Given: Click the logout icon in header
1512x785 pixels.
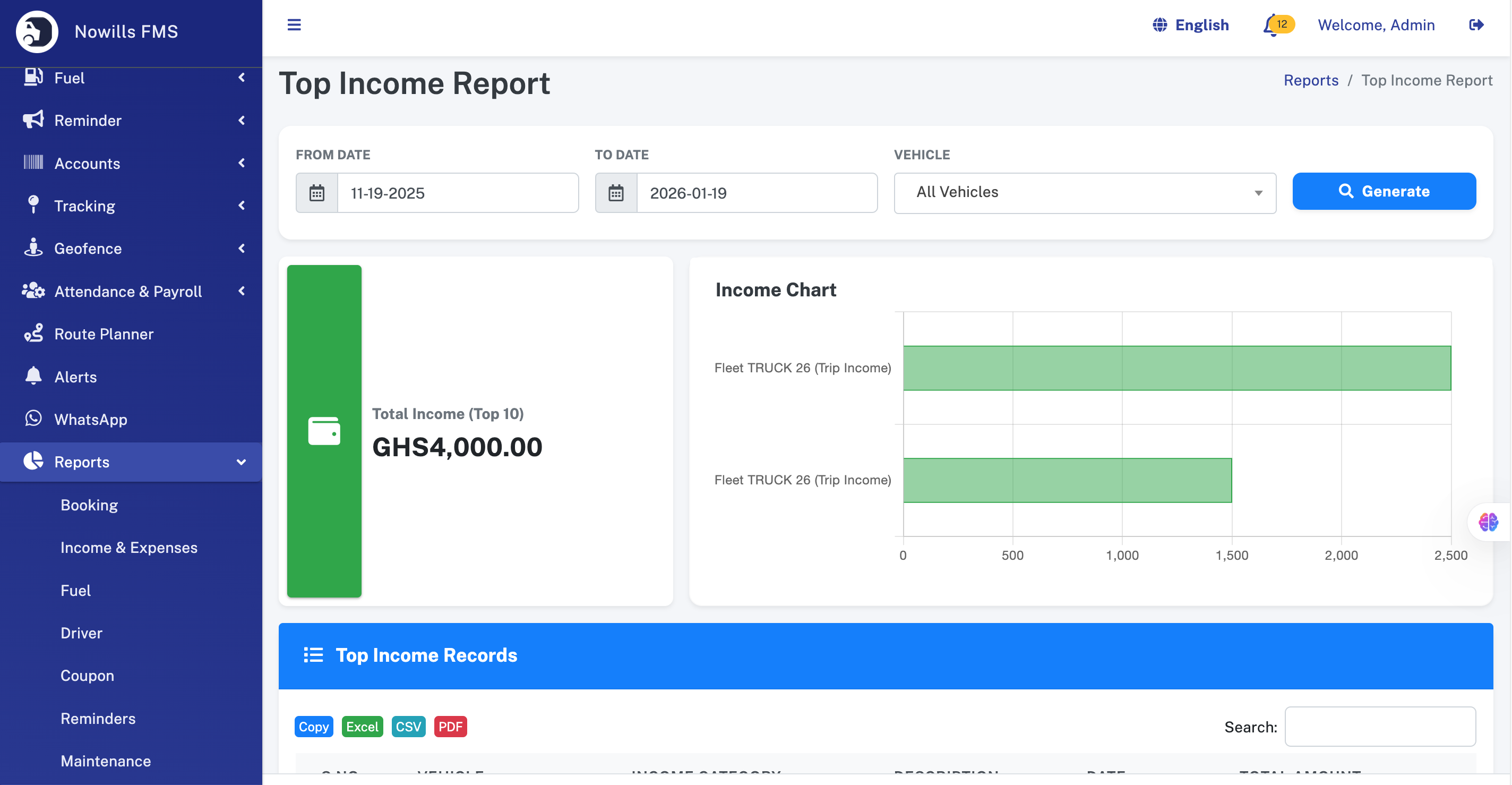Looking at the screenshot, I should pos(1475,24).
